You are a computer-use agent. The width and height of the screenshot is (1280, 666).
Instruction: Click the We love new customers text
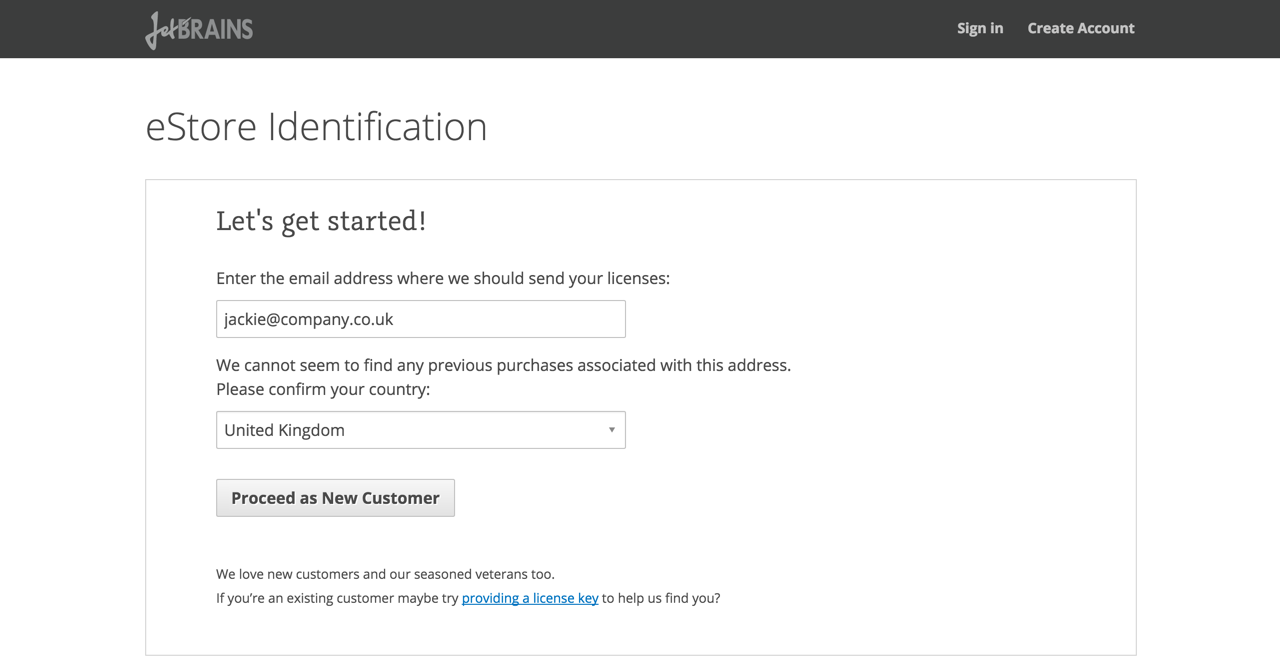tap(385, 574)
